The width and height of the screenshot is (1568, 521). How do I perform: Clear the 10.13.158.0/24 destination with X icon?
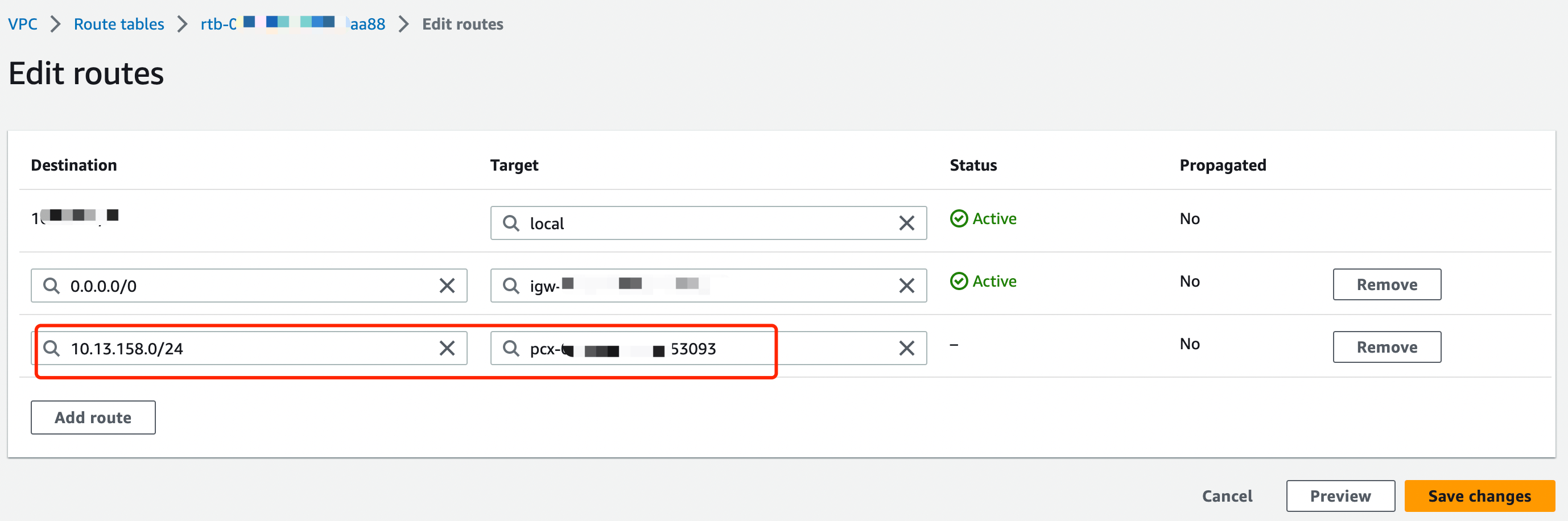pyautogui.click(x=447, y=348)
